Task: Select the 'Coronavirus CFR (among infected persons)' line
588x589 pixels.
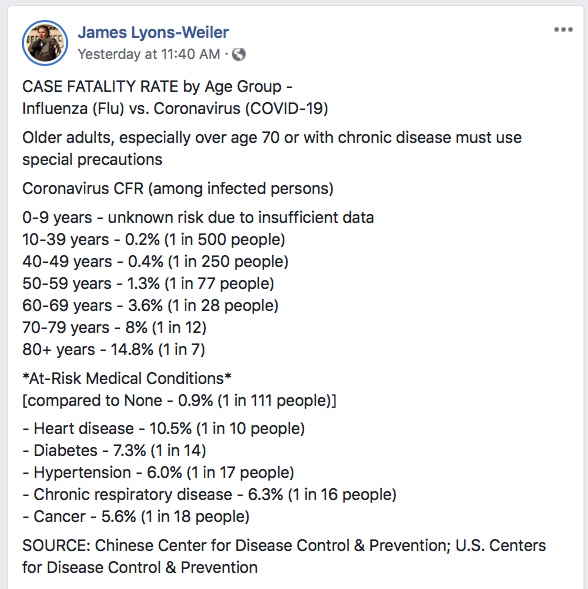Action: tap(178, 189)
